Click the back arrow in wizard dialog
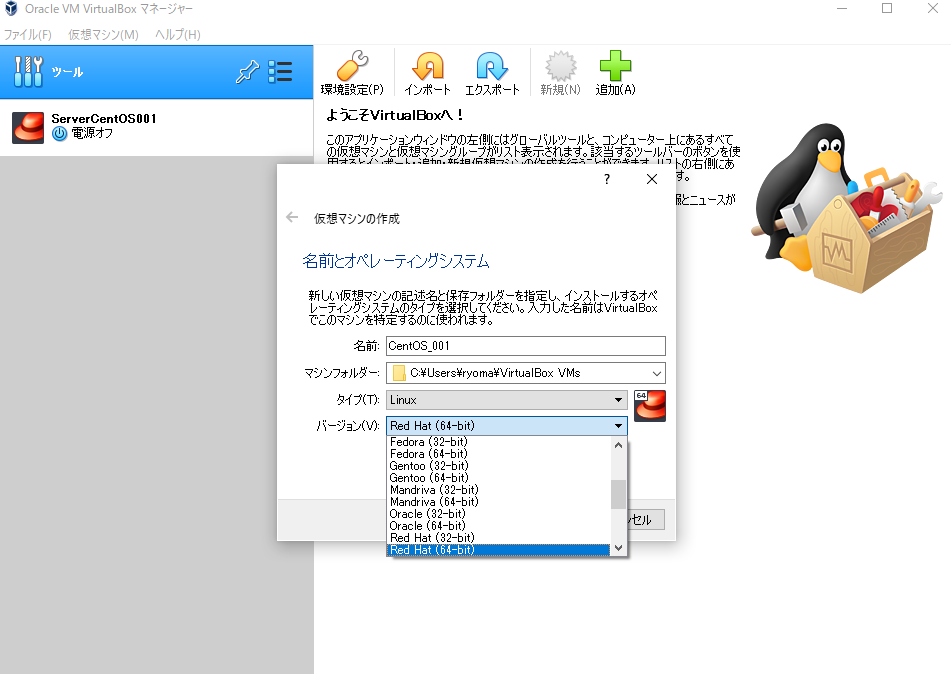951x674 pixels. (x=292, y=217)
